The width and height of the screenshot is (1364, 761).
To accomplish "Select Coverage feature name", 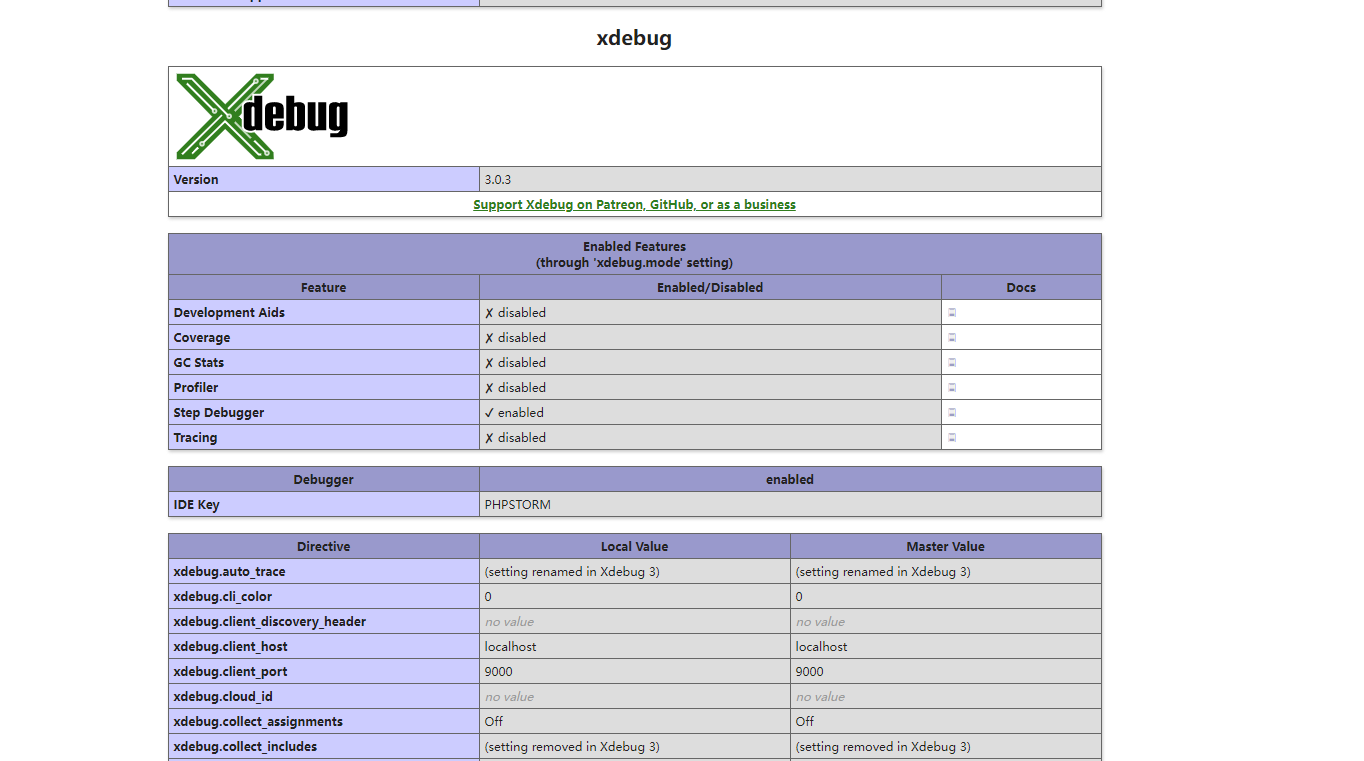I will tap(202, 338).
